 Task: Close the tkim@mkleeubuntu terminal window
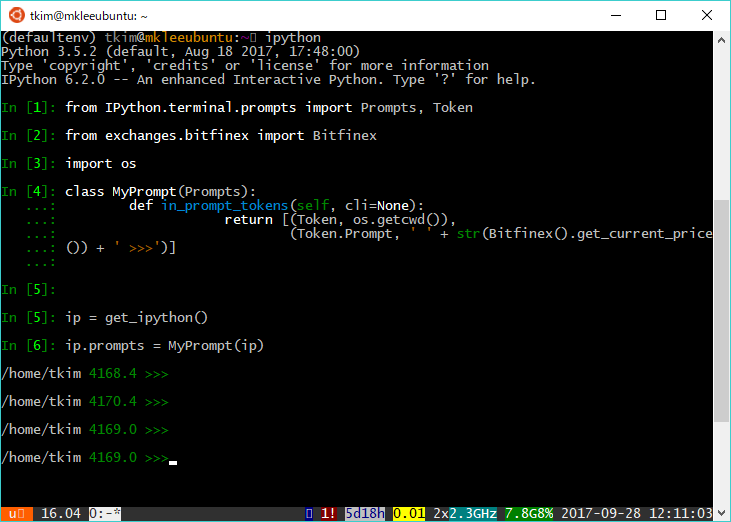pos(706,15)
